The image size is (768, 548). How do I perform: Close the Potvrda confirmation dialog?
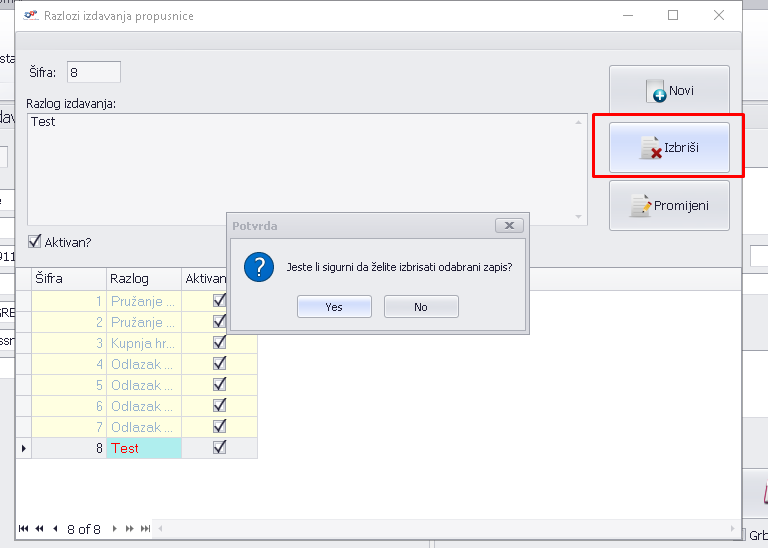(x=509, y=226)
